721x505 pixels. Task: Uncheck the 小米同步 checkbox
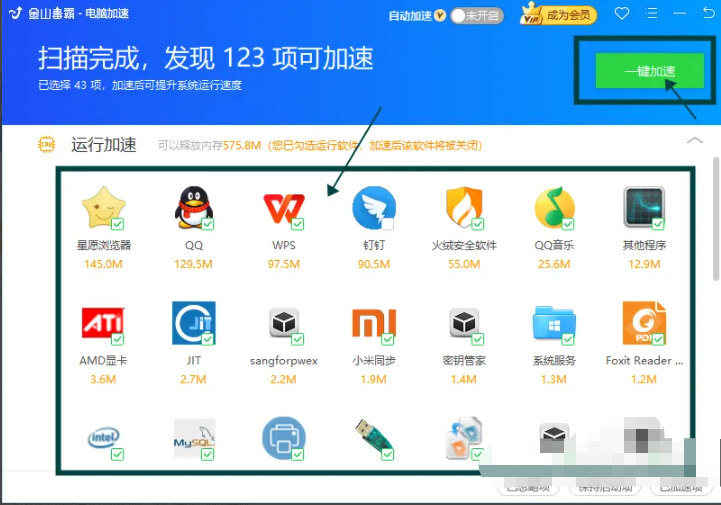click(388, 339)
